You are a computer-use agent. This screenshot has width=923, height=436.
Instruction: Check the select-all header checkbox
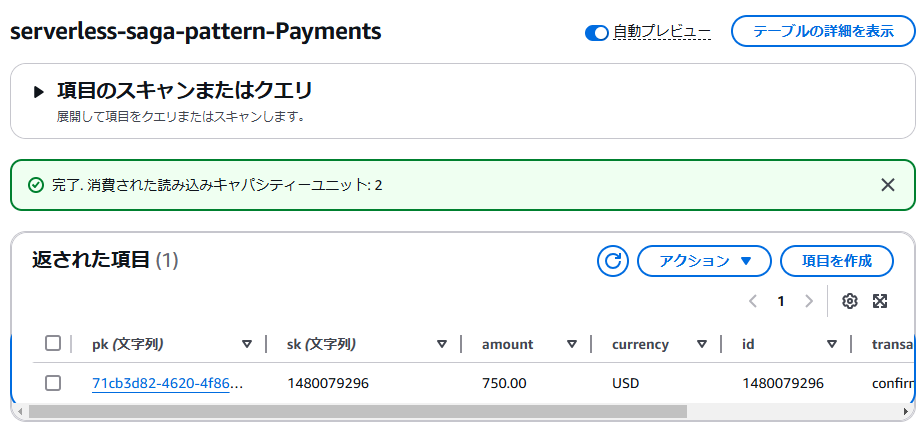(53, 344)
